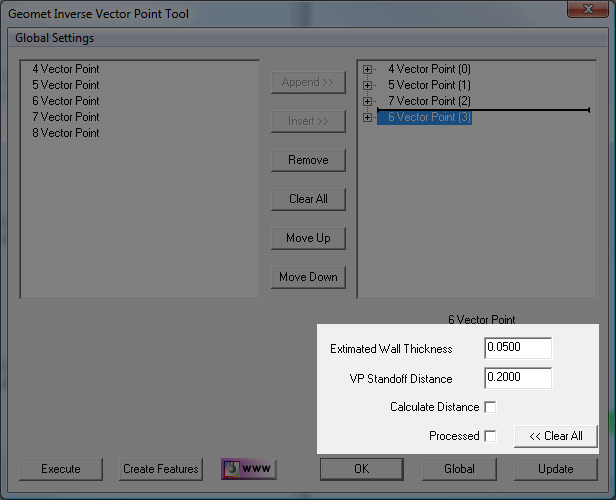Click the Move Down button
Image resolution: width=616 pixels, height=500 pixels.
point(308,277)
